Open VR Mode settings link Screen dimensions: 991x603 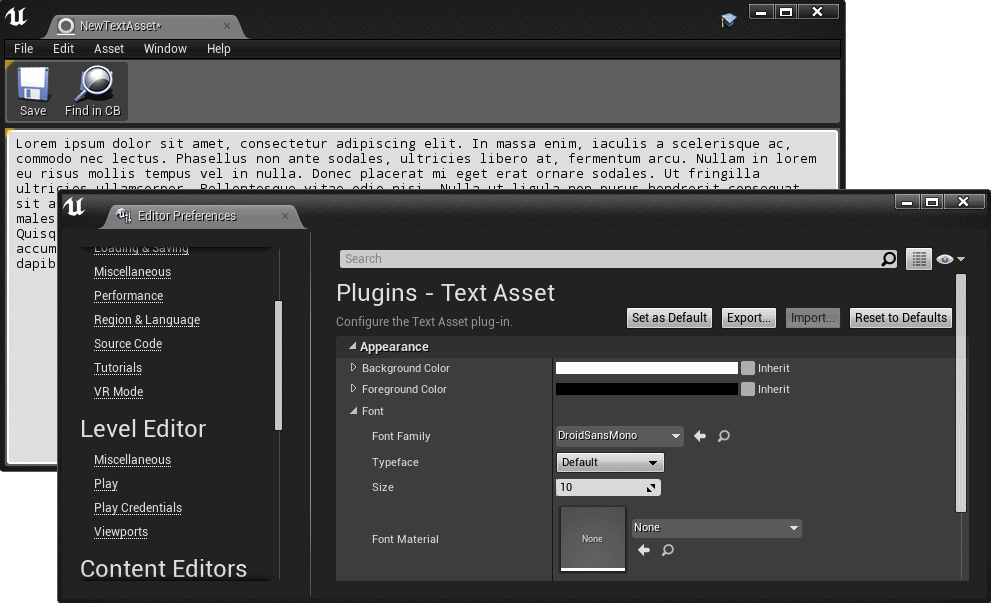click(119, 392)
